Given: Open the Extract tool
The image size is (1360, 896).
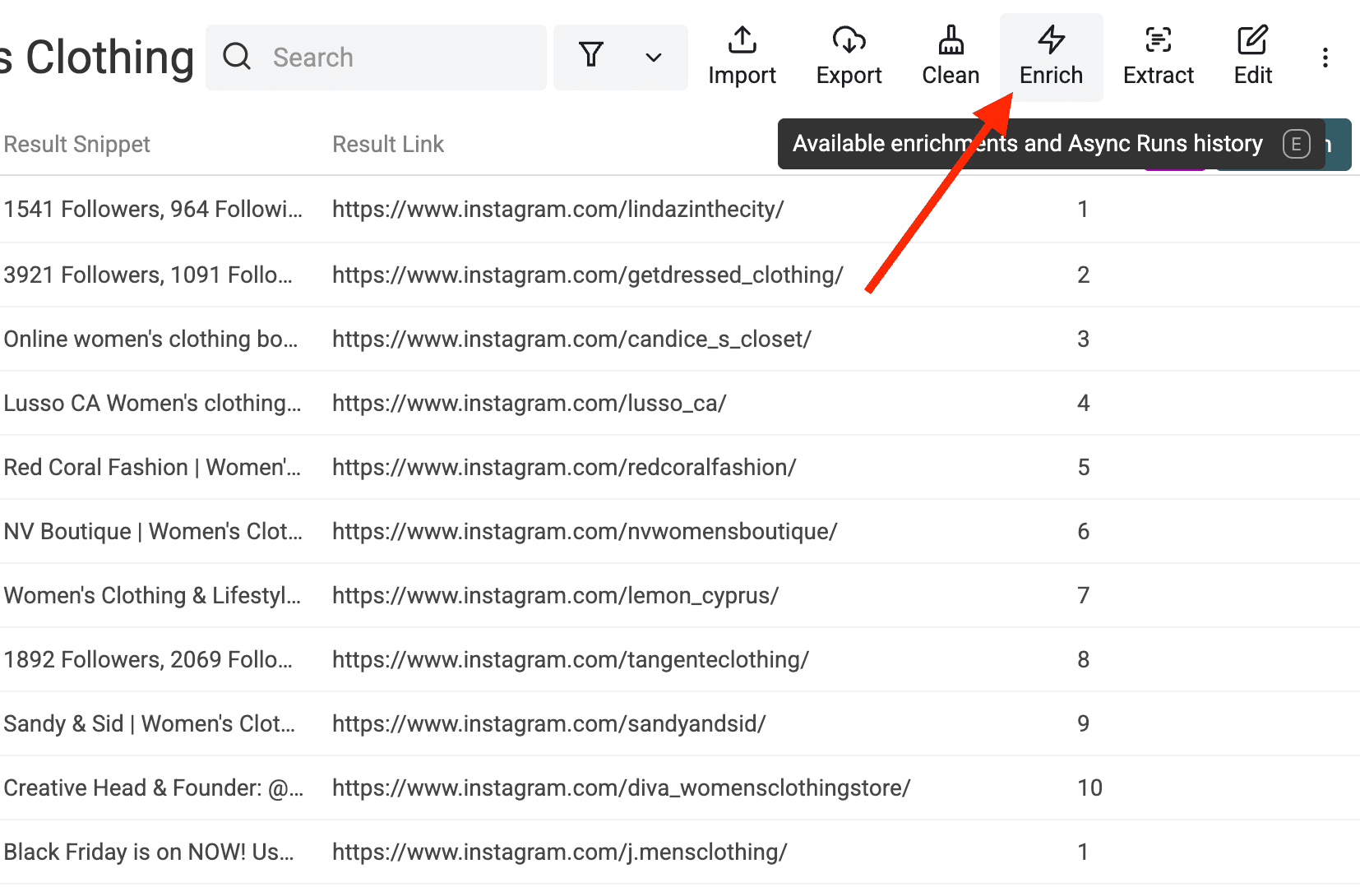Looking at the screenshot, I should [x=1158, y=57].
